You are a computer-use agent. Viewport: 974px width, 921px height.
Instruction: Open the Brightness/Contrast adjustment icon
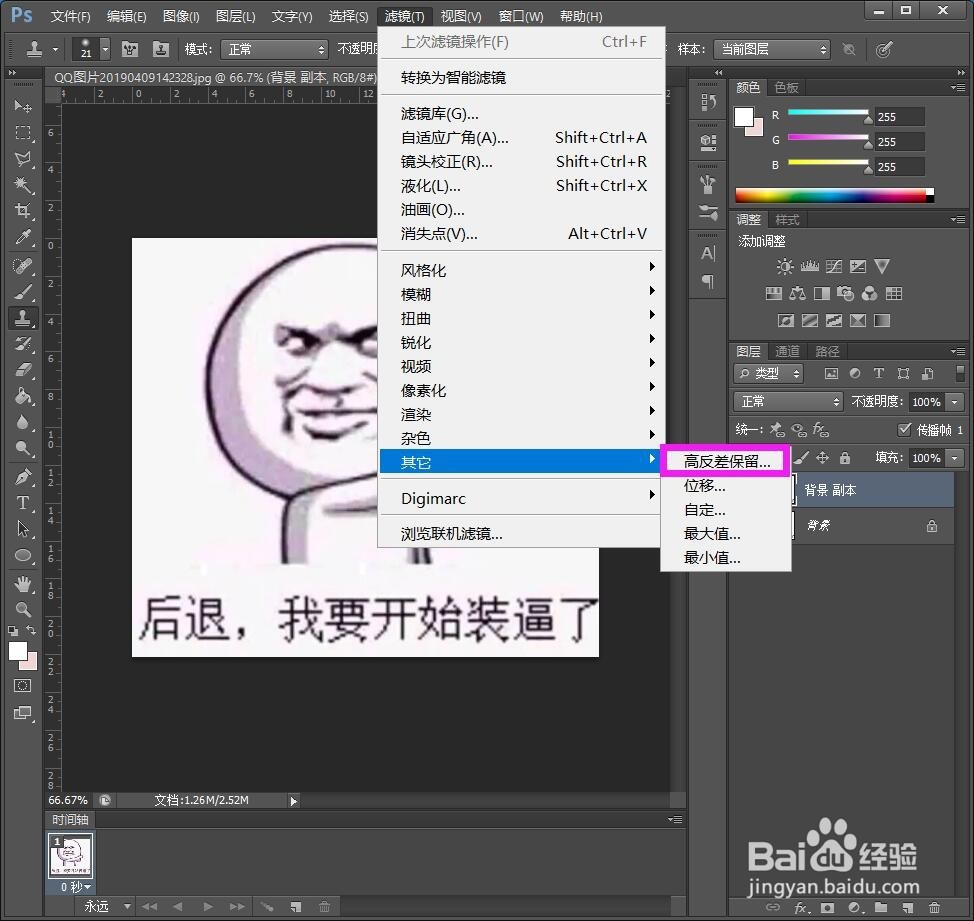(785, 266)
